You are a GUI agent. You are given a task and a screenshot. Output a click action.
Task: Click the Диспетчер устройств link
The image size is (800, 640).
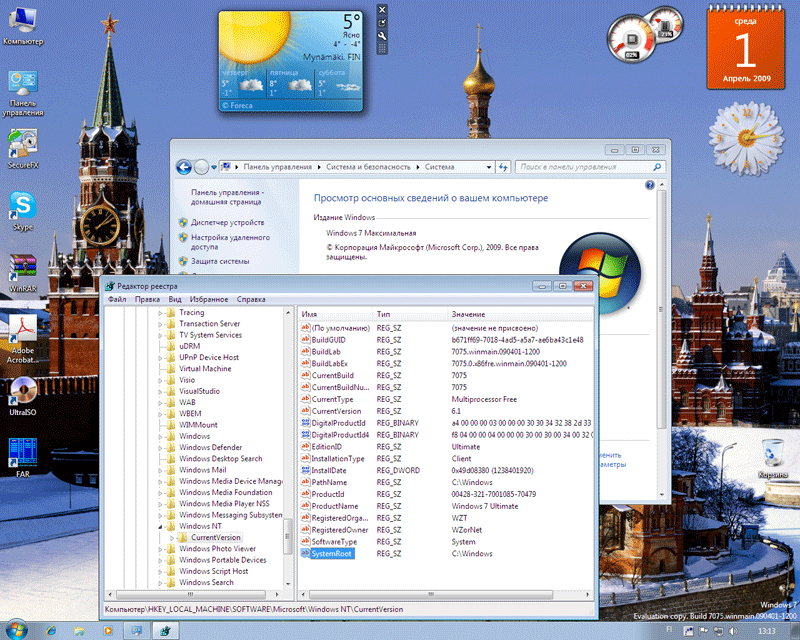(228, 223)
